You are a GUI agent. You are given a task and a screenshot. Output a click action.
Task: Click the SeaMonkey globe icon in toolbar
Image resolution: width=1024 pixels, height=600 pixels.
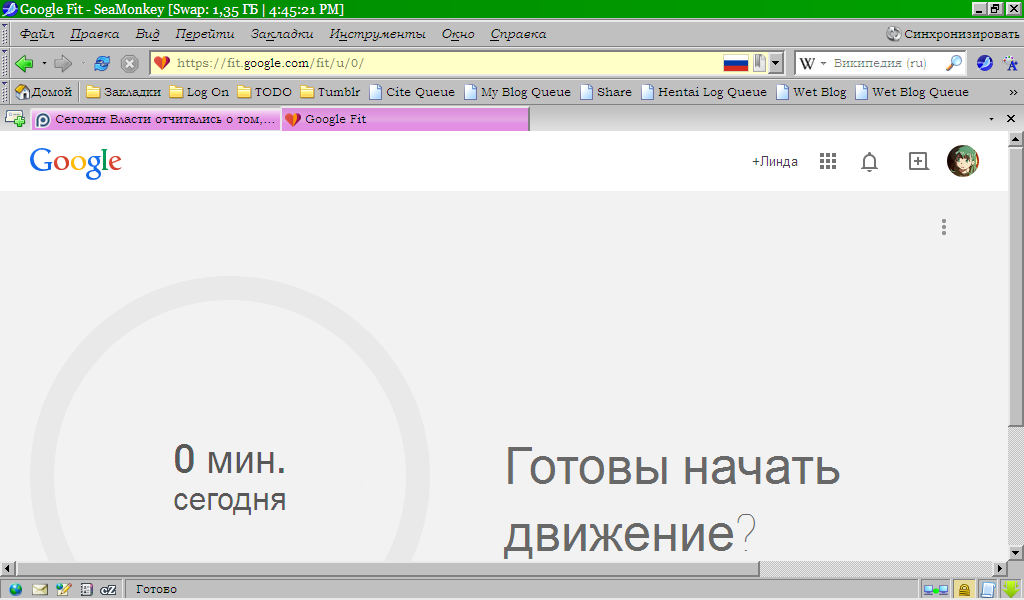pyautogui.click(x=984, y=63)
